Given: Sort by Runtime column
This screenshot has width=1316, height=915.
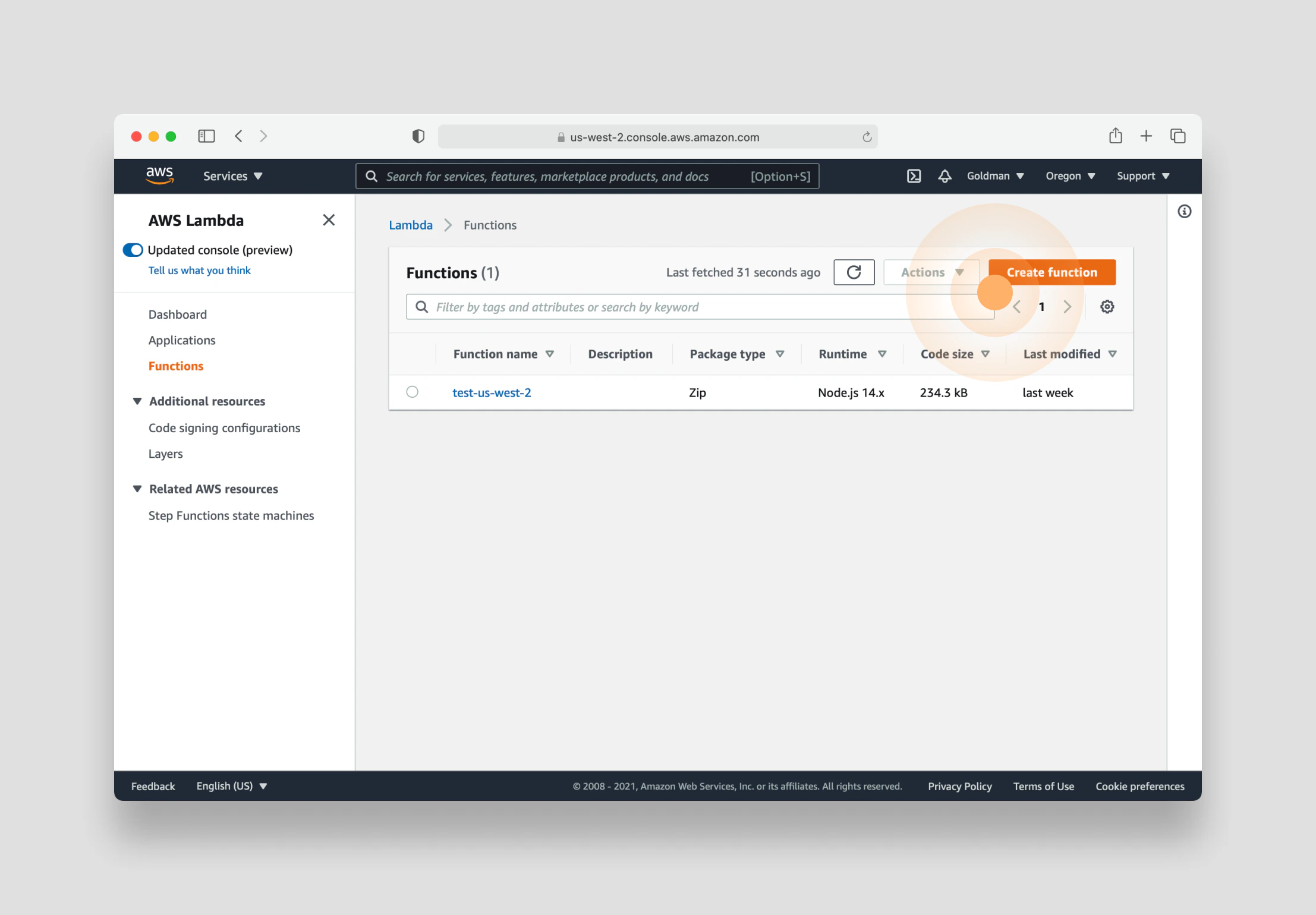Looking at the screenshot, I should coord(852,354).
